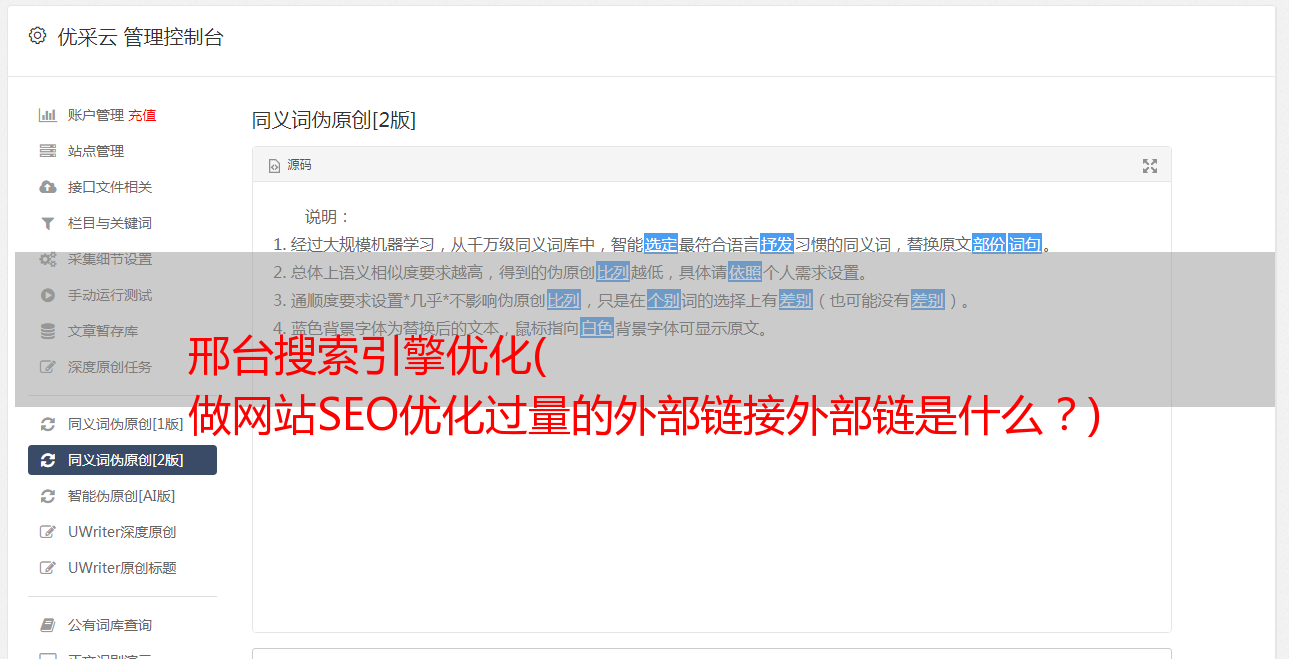Image resolution: width=1289 pixels, height=659 pixels.
Task: Click the highlighted word 选定
Action: tap(661, 244)
